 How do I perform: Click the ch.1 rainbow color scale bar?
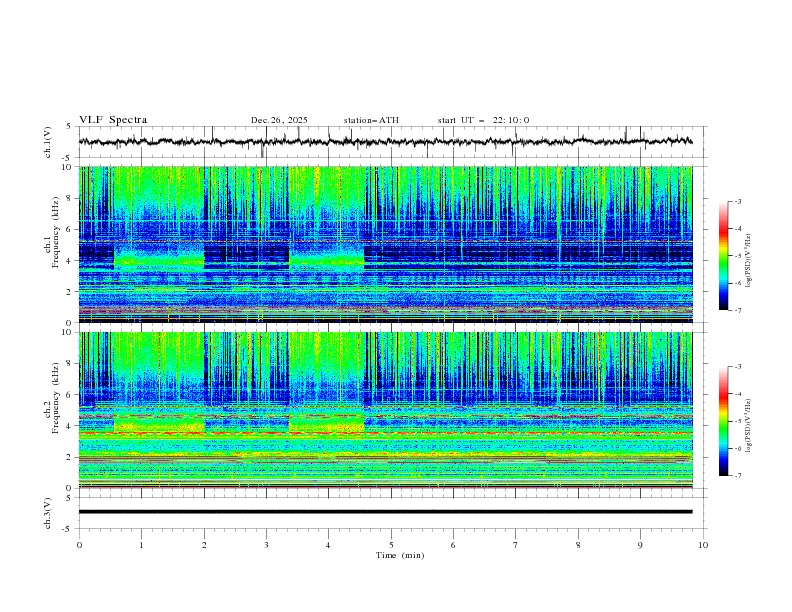tap(724, 256)
